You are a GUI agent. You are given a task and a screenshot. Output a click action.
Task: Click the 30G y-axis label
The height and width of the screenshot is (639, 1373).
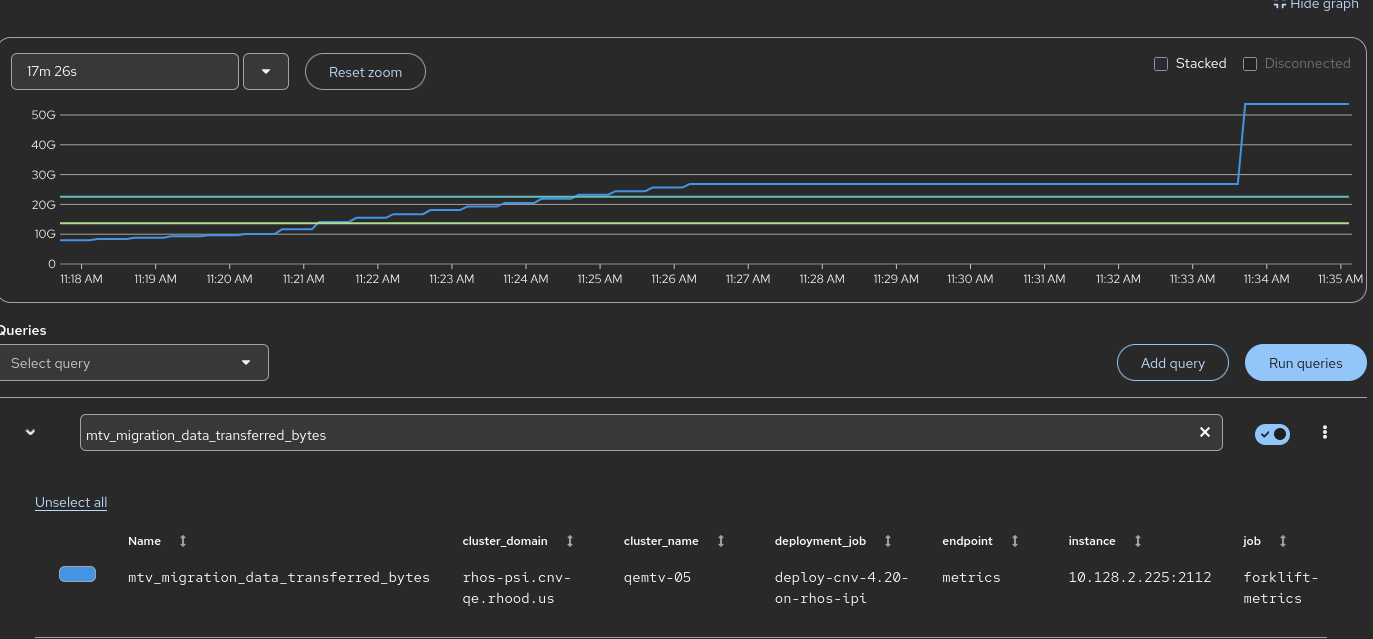[x=44, y=175]
